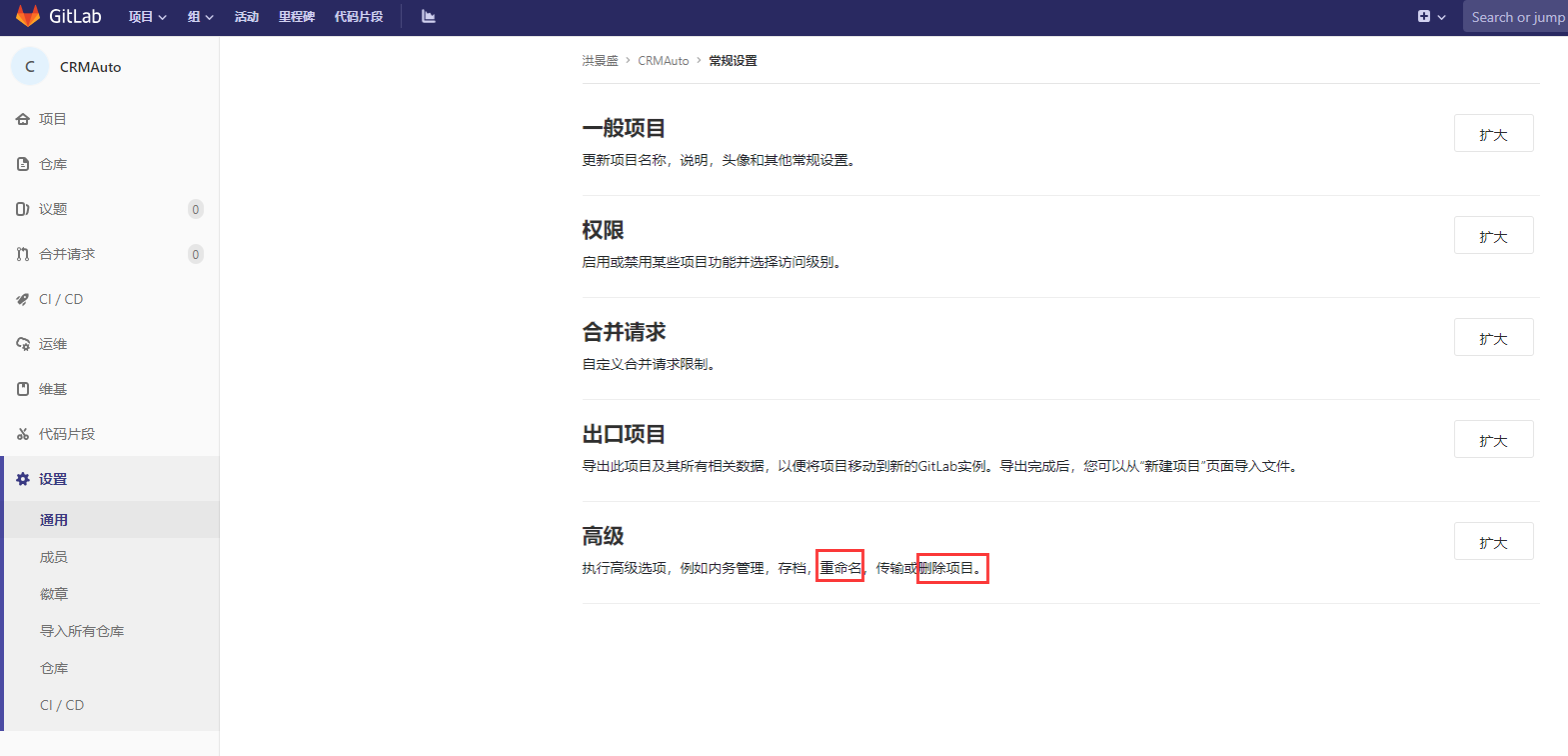Open CRMAuto project name in sidebar
This screenshot has height=756, width=1568.
click(x=90, y=67)
